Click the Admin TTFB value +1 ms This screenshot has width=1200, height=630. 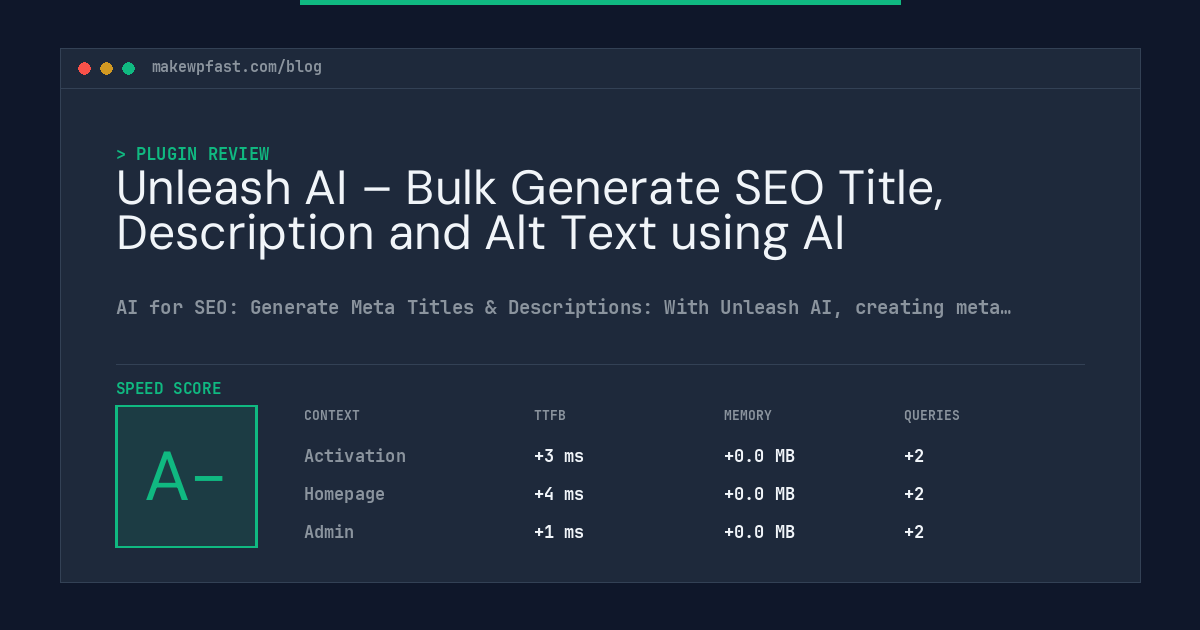point(559,532)
